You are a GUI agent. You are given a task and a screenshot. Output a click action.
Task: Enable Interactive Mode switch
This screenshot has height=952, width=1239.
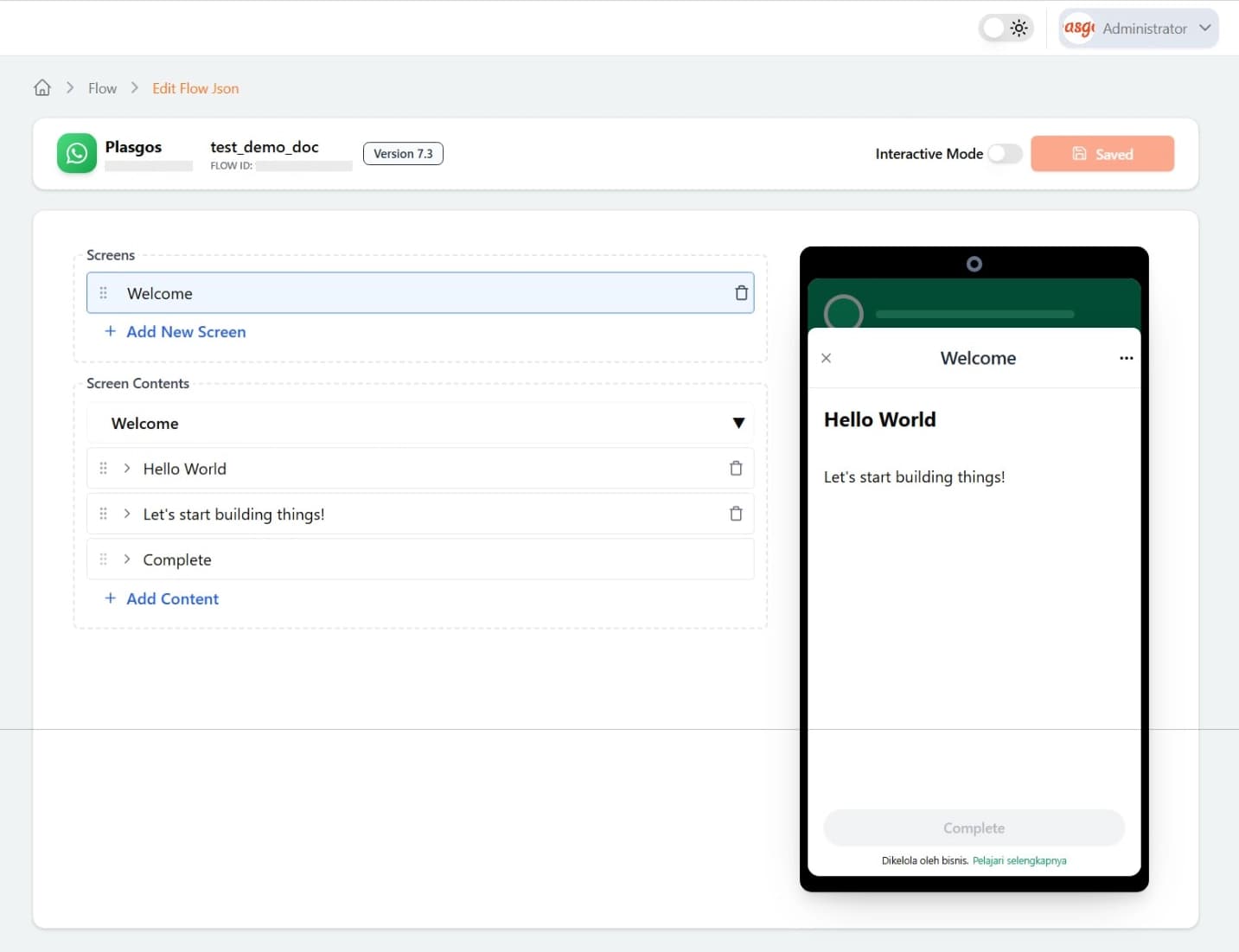click(1005, 154)
